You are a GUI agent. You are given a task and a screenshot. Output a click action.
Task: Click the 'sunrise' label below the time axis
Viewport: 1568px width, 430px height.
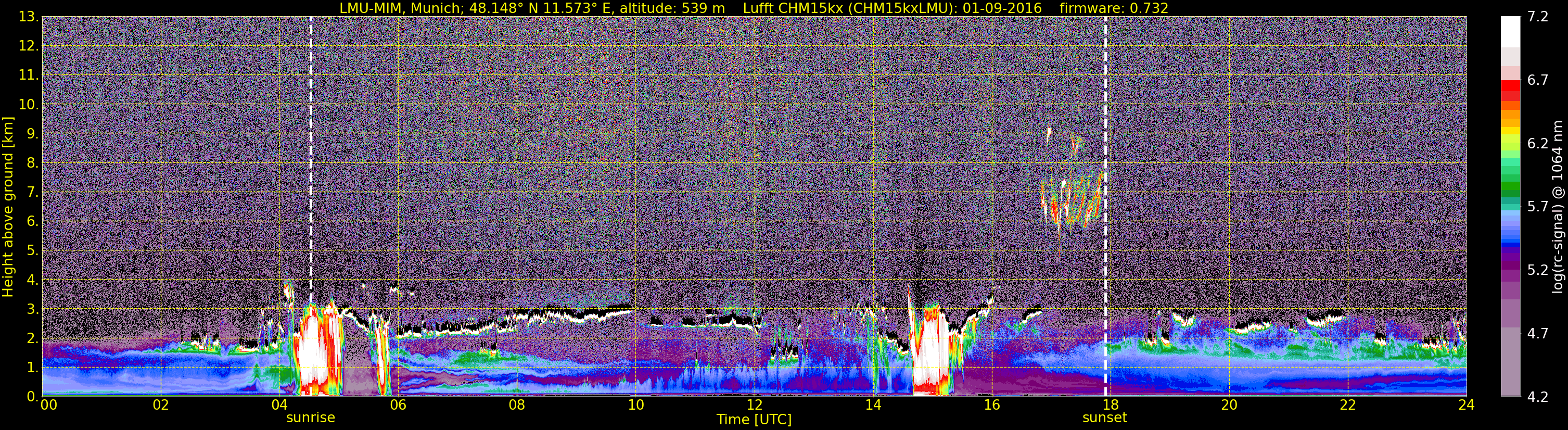pyautogui.click(x=311, y=418)
